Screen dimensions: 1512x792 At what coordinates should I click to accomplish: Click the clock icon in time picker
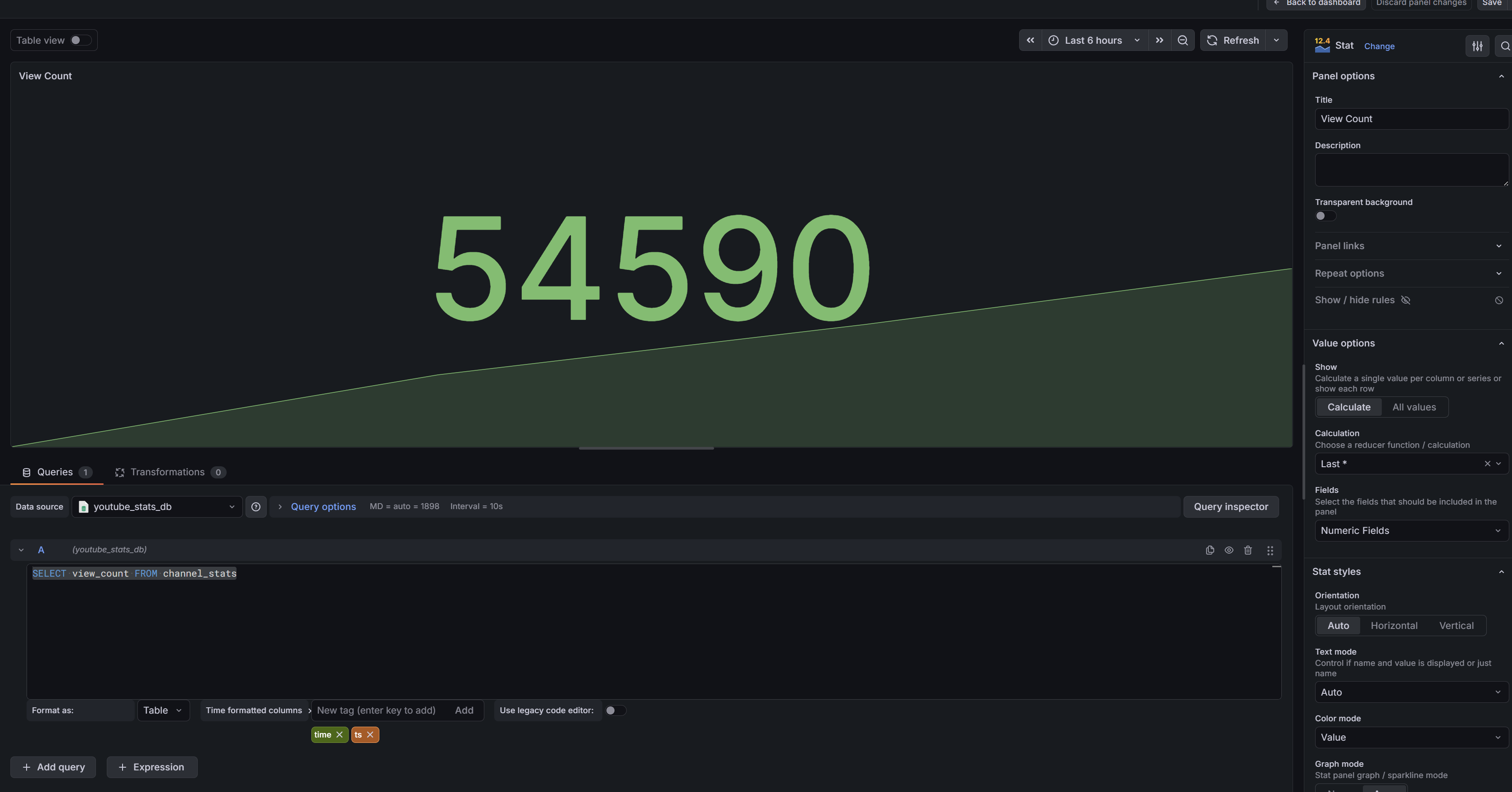point(1054,41)
